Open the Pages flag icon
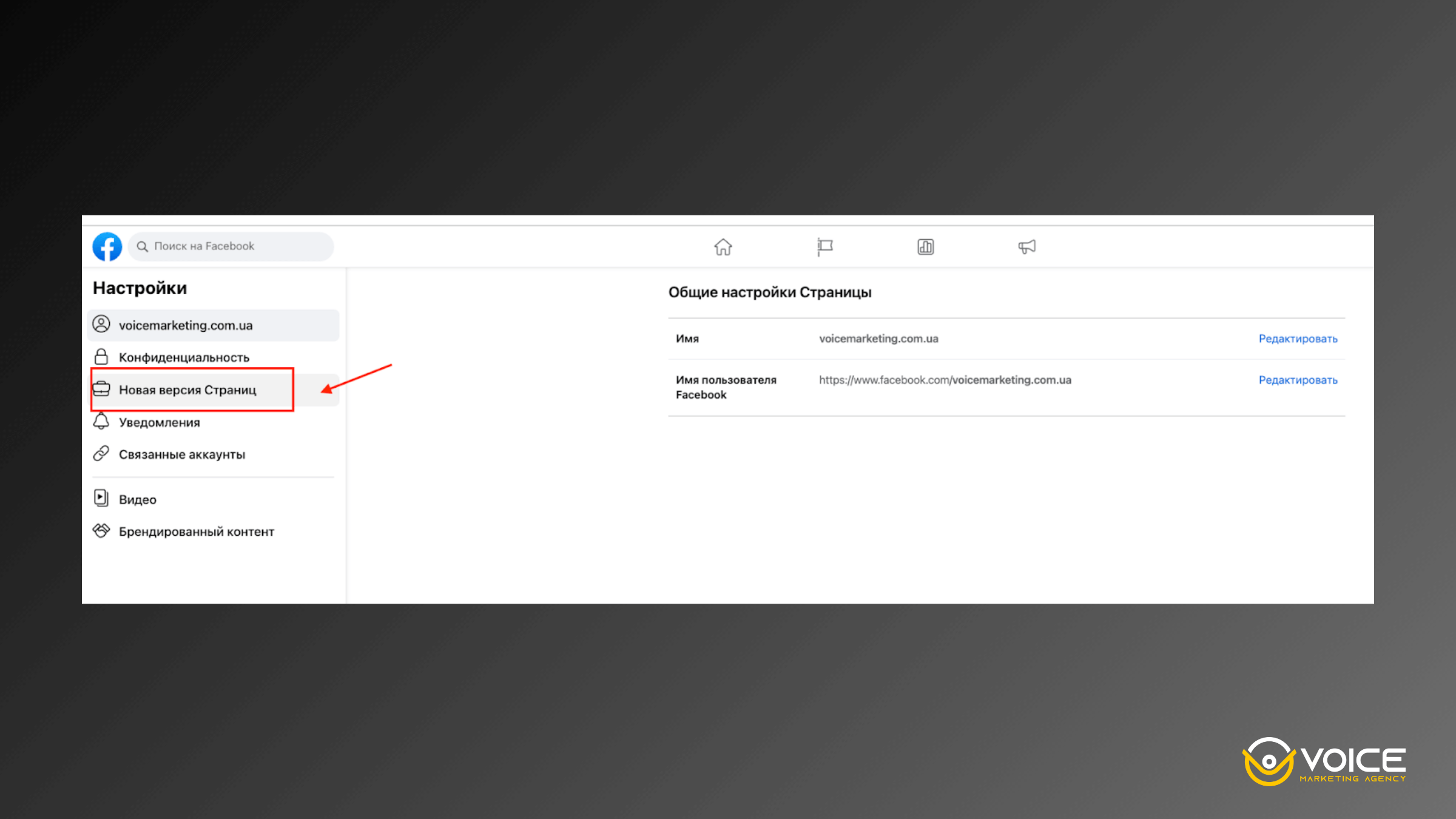Image resolution: width=1456 pixels, height=819 pixels. point(824,247)
